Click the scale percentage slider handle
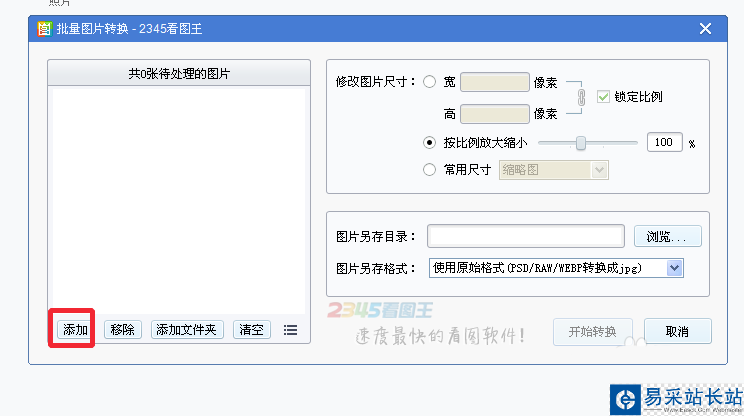This screenshot has height=416, width=744. tap(581, 143)
